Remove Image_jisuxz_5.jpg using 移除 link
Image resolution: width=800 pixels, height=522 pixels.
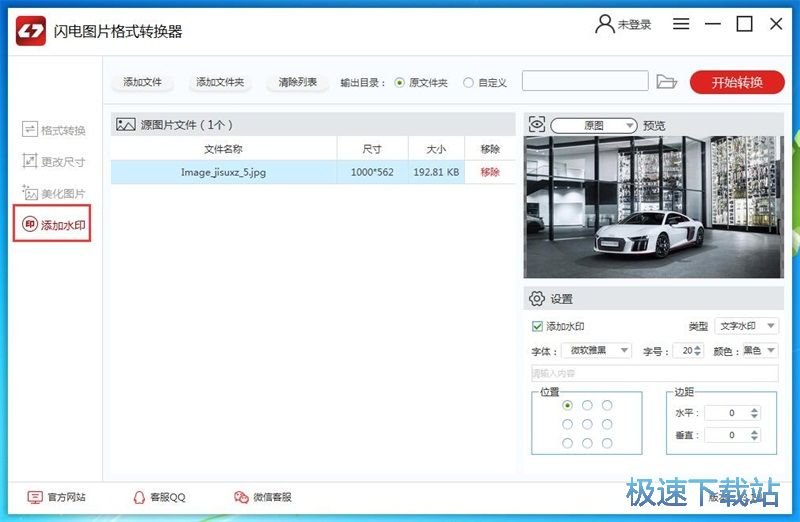pos(490,172)
